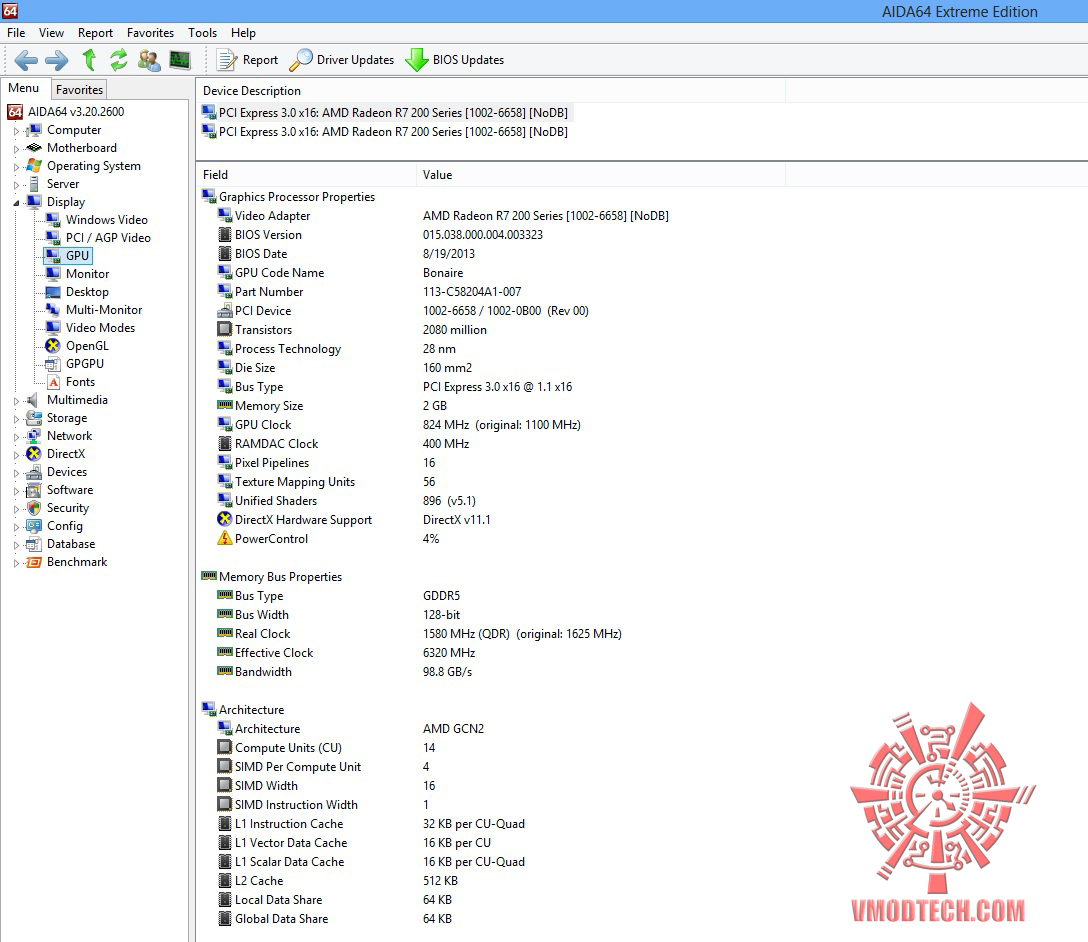Select the DirectX Hardware Support row
The image size is (1088, 942).
click(x=354, y=520)
